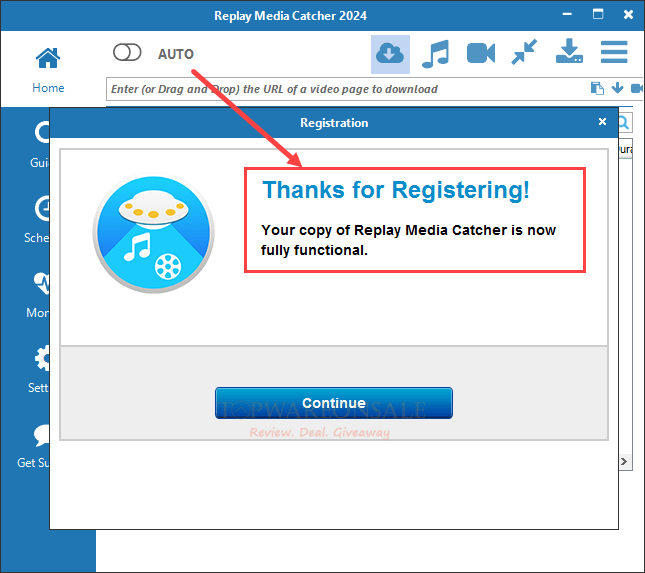Click the scroll right arrow
645x573 pixels.
[624, 462]
